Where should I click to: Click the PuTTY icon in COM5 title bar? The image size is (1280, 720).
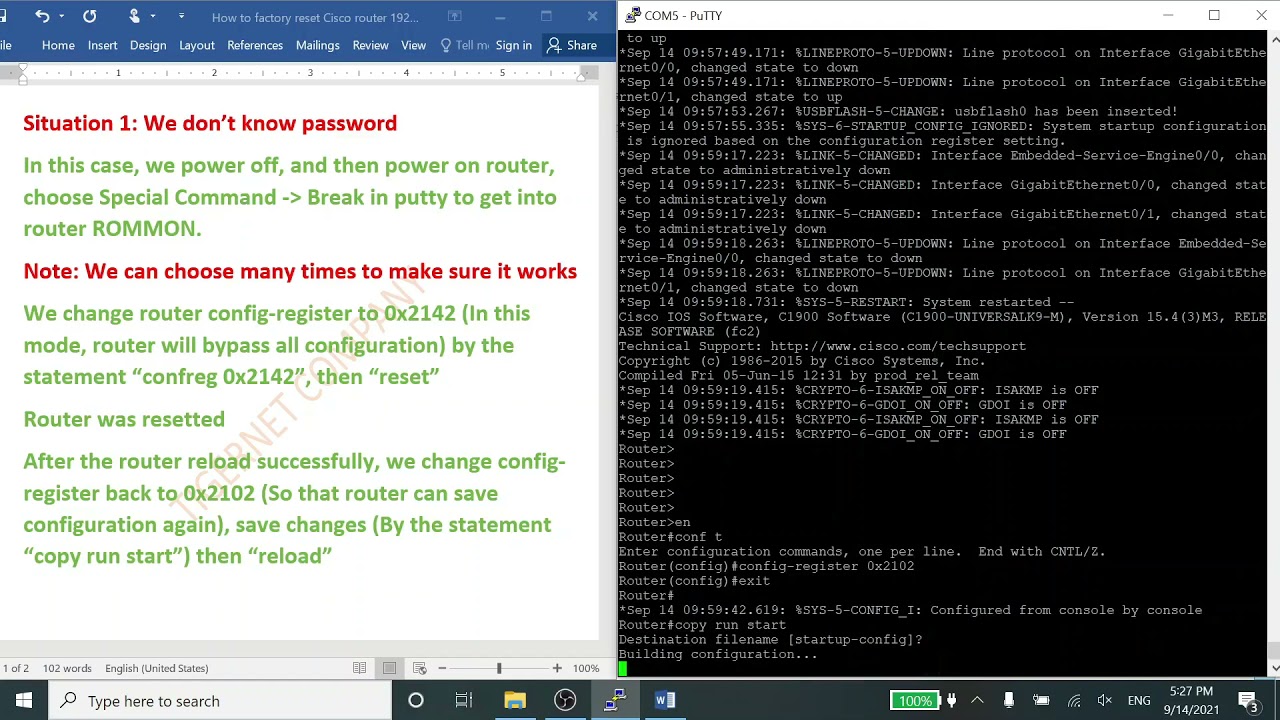(x=632, y=15)
